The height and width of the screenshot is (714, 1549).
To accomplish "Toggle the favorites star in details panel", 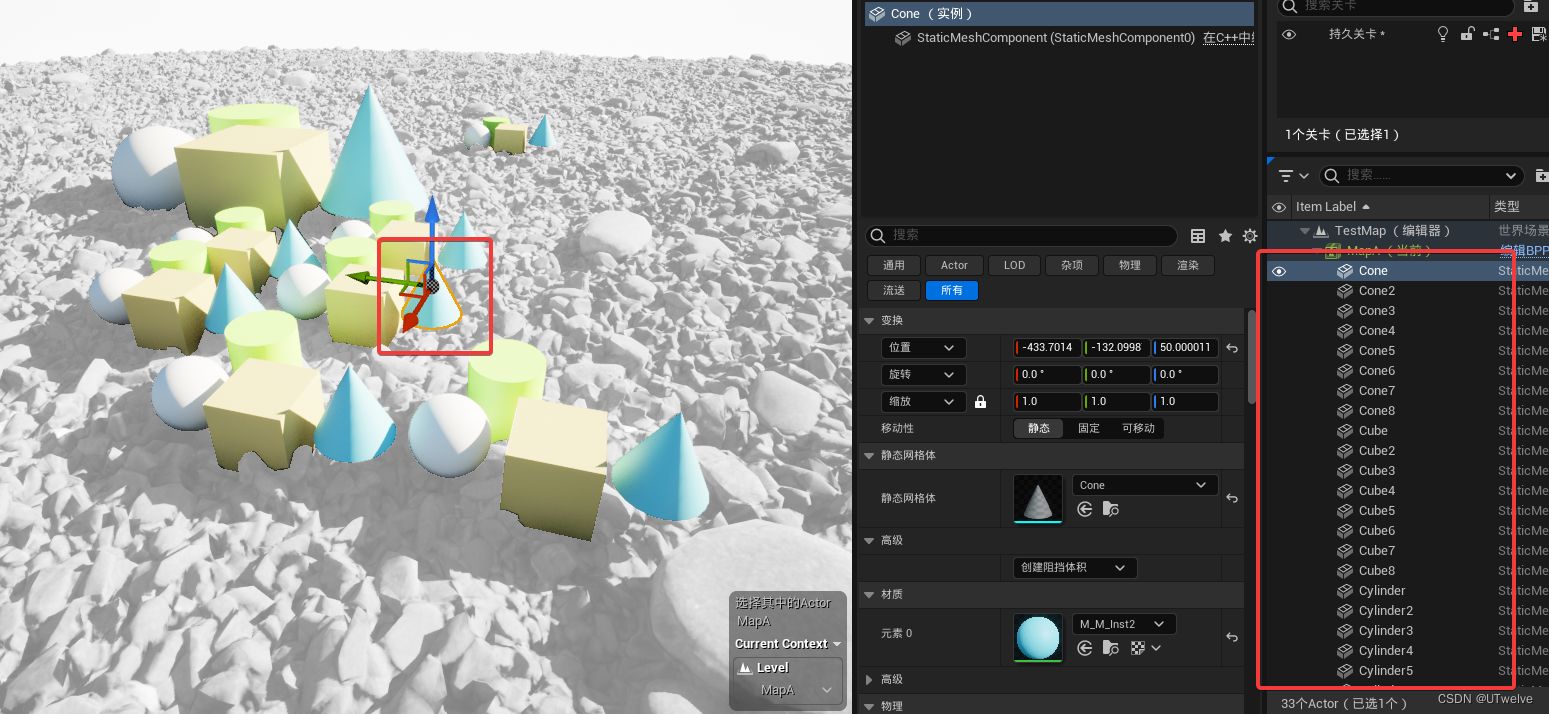I will 1225,236.
